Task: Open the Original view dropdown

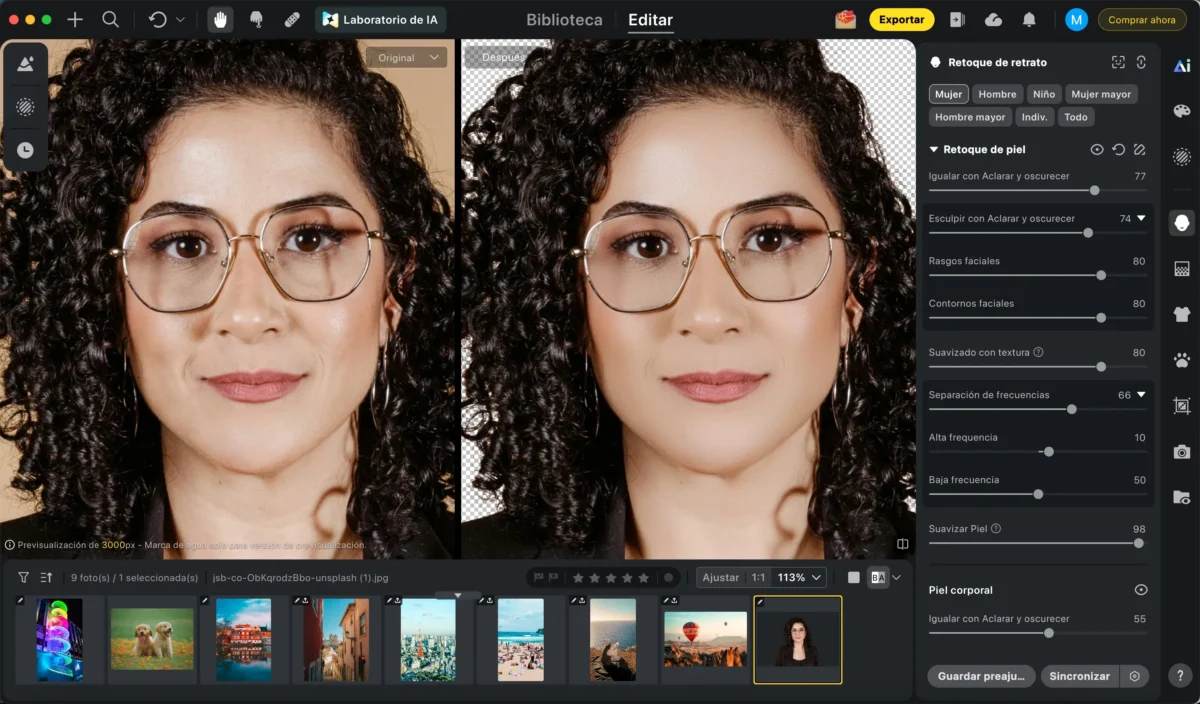Action: 406,58
